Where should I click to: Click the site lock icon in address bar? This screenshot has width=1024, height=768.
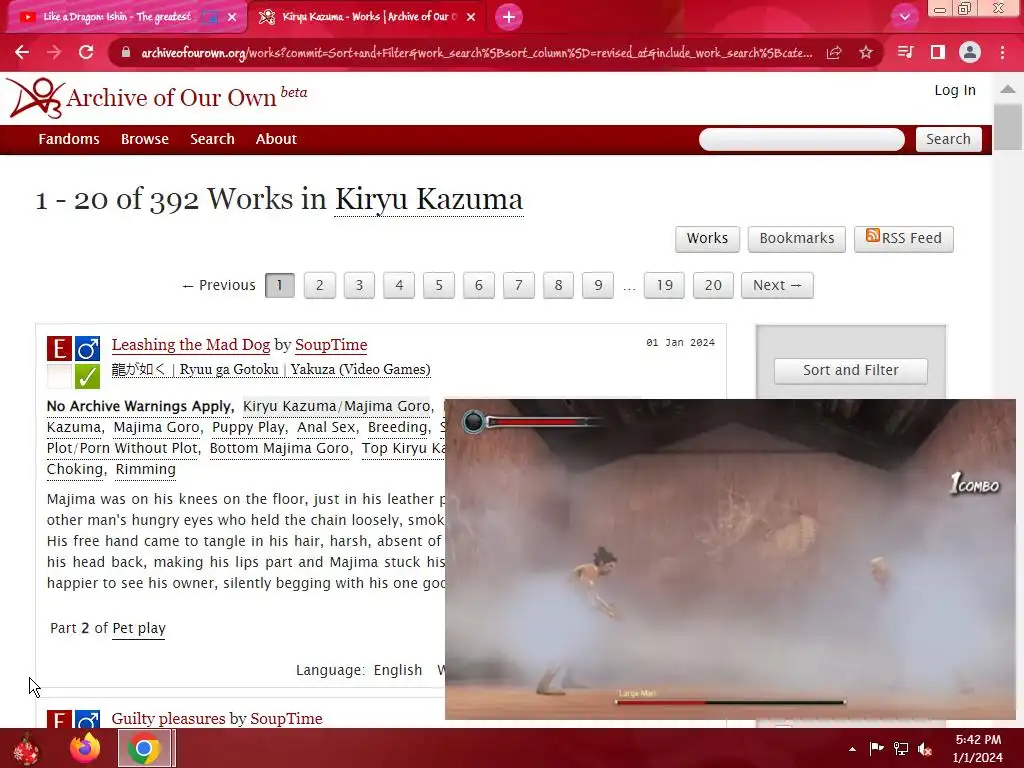click(126, 52)
